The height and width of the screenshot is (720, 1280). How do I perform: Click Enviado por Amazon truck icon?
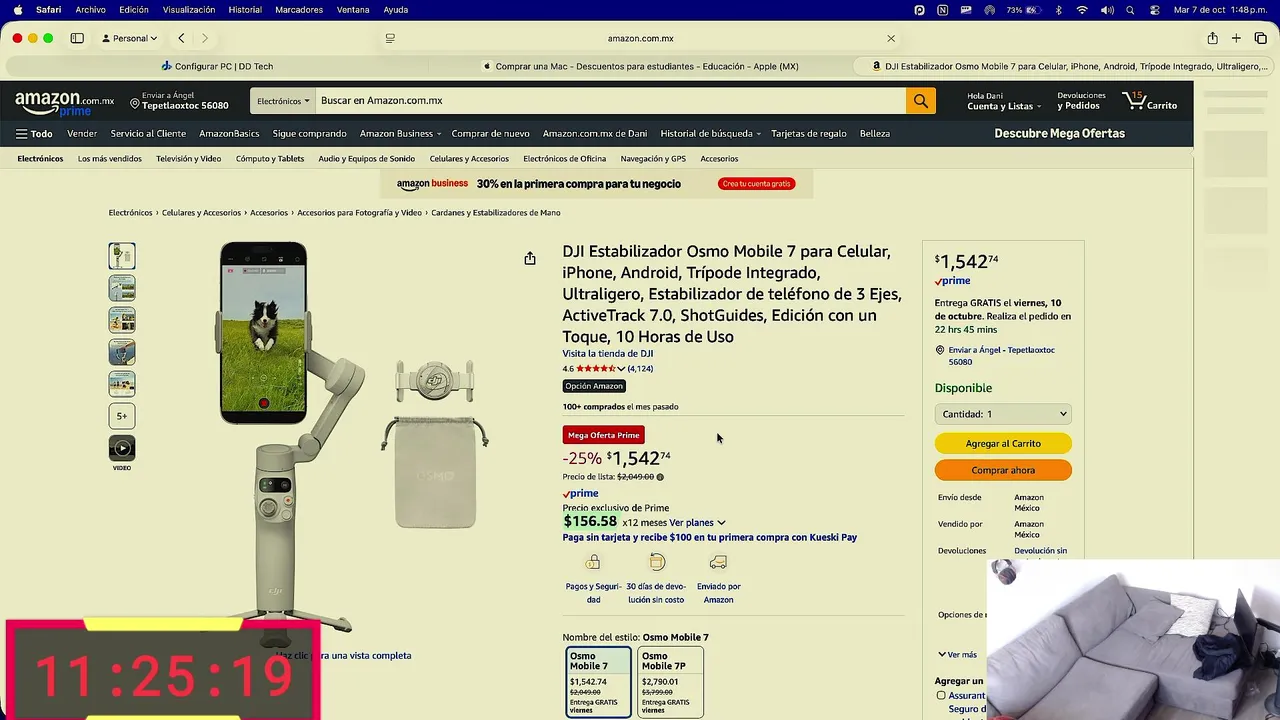pyautogui.click(x=718, y=562)
